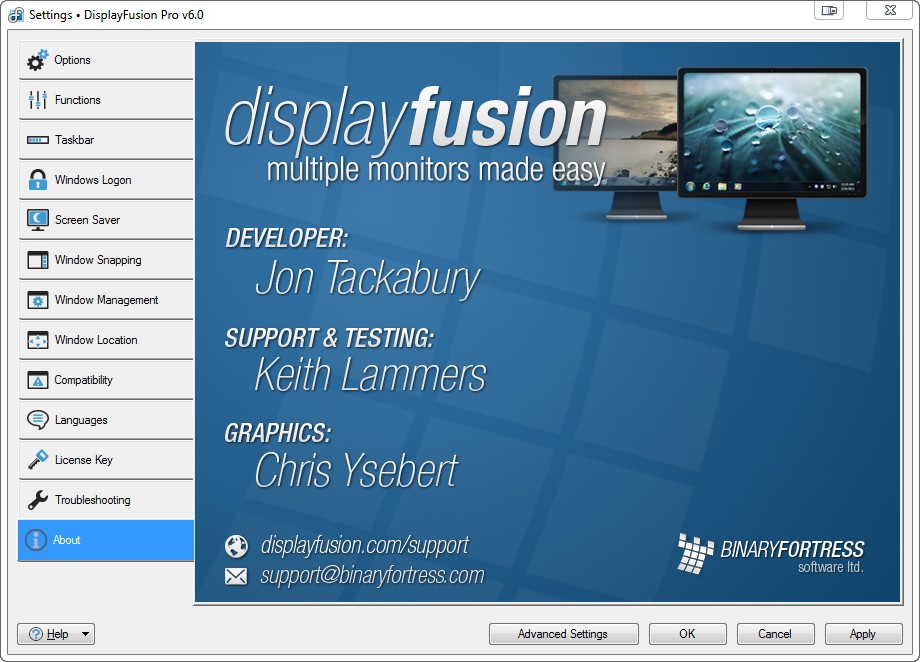Click the name Keith Lammers
This screenshot has width=920, height=662.
click(370, 374)
